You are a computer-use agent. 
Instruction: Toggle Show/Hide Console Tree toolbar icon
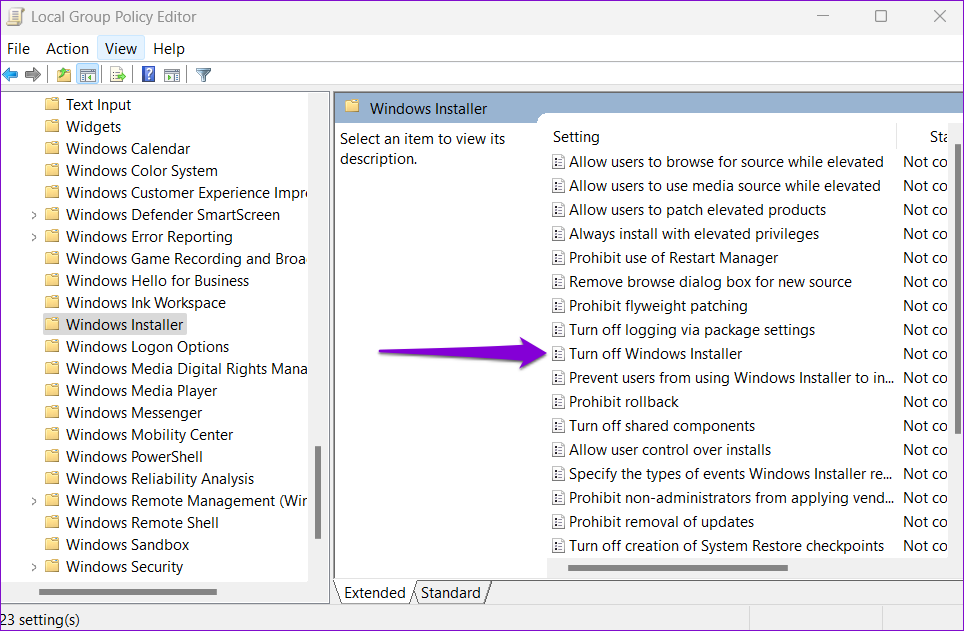coord(87,75)
